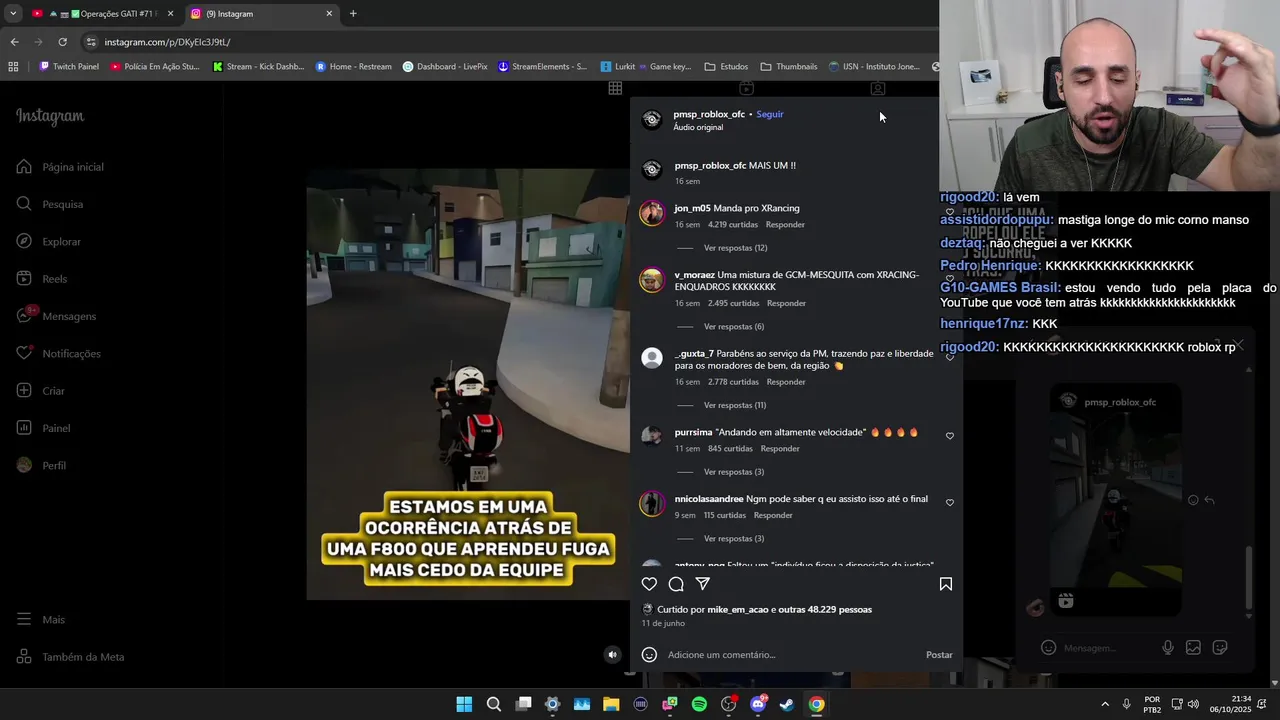The width and height of the screenshot is (1280, 720).
Task: Open the Estudos bookmarks folder
Action: [726, 67]
